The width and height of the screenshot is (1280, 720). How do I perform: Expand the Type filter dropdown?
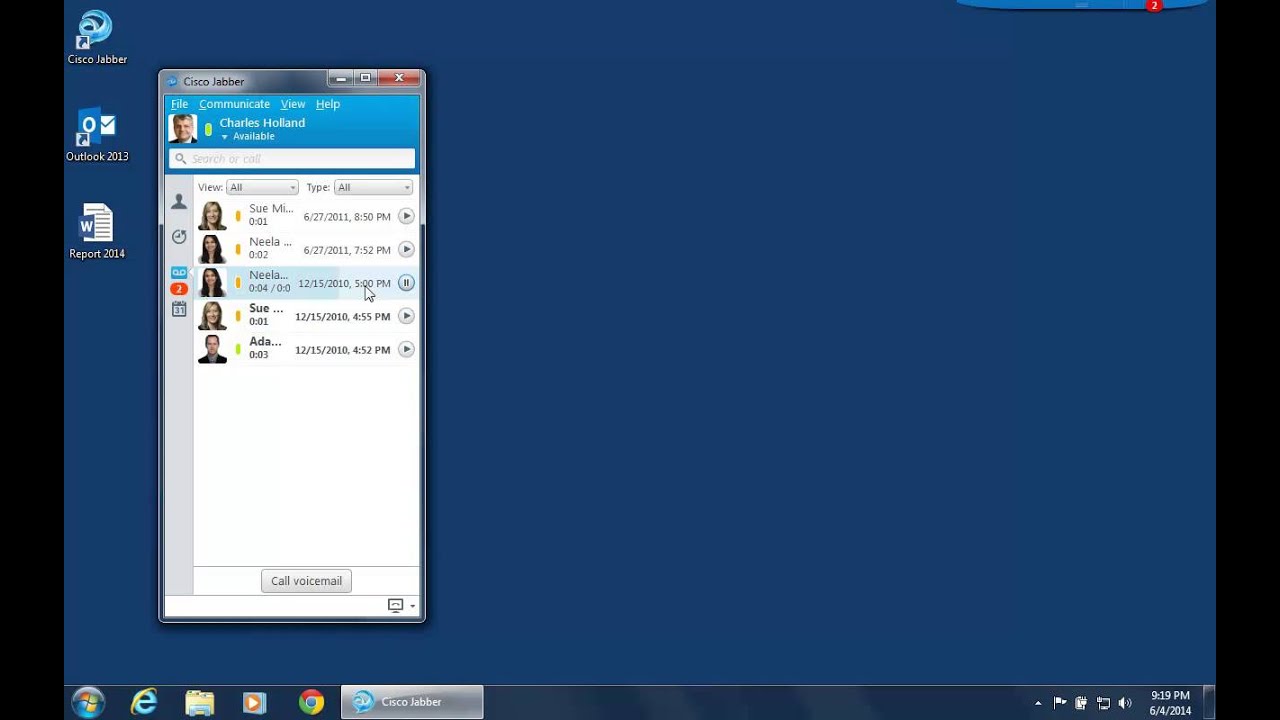(x=373, y=187)
